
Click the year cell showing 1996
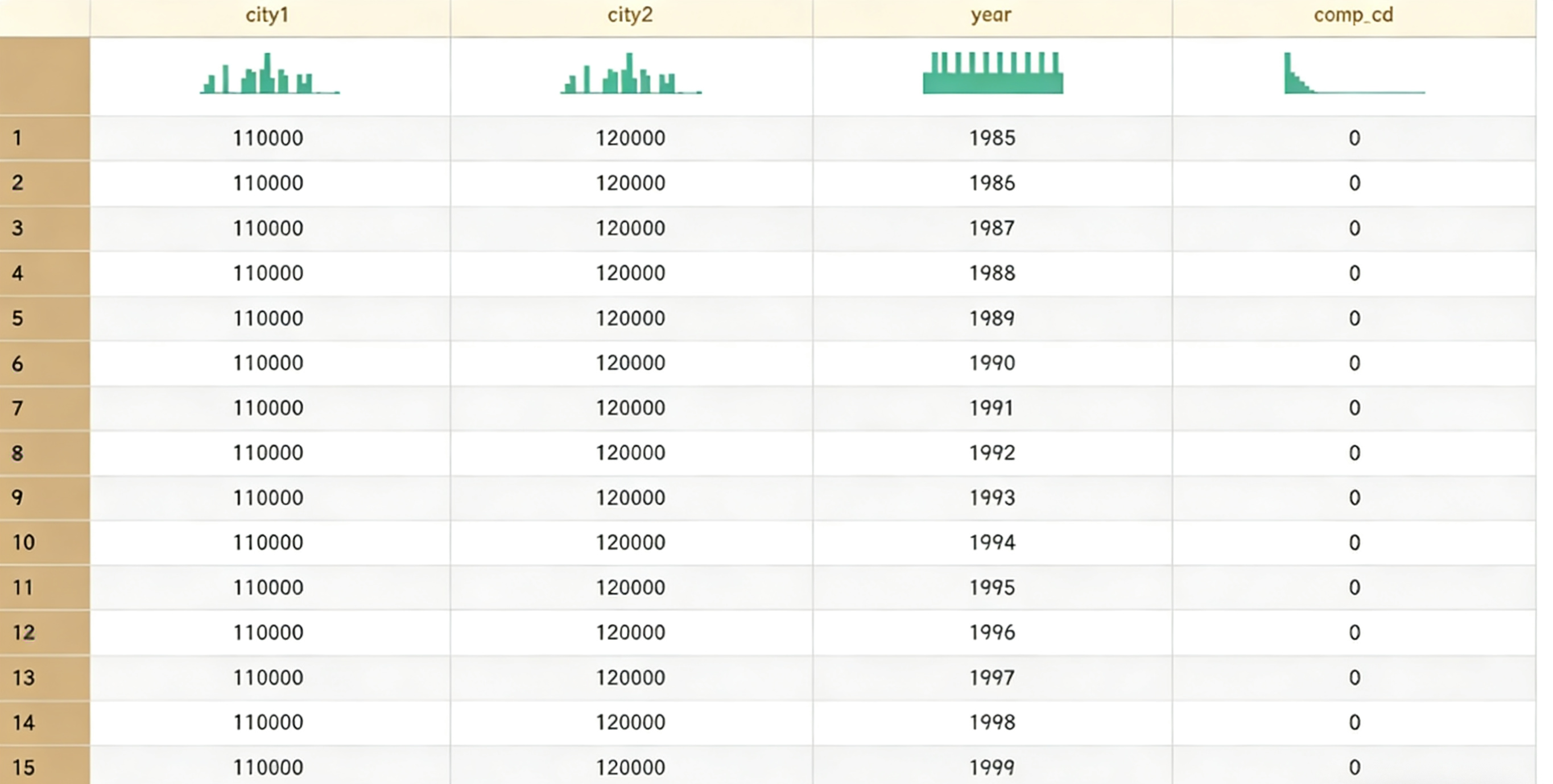pos(992,632)
